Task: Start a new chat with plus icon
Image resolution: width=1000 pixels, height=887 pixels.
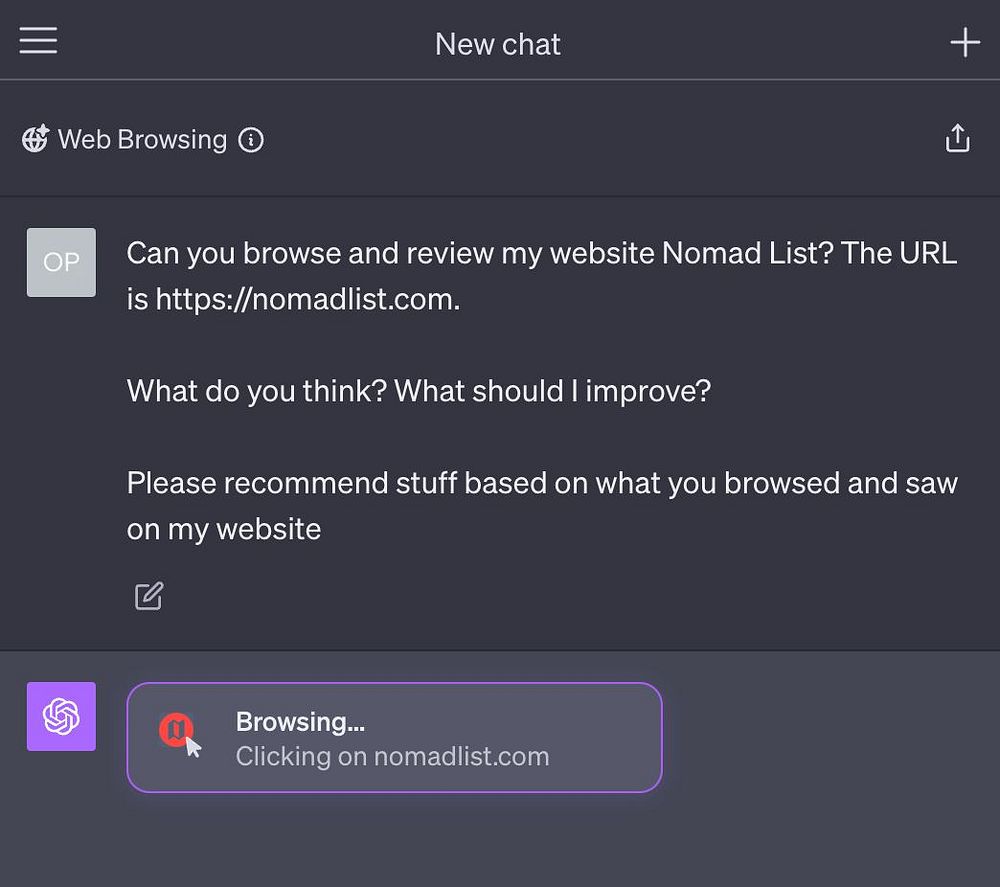Action: (x=964, y=42)
